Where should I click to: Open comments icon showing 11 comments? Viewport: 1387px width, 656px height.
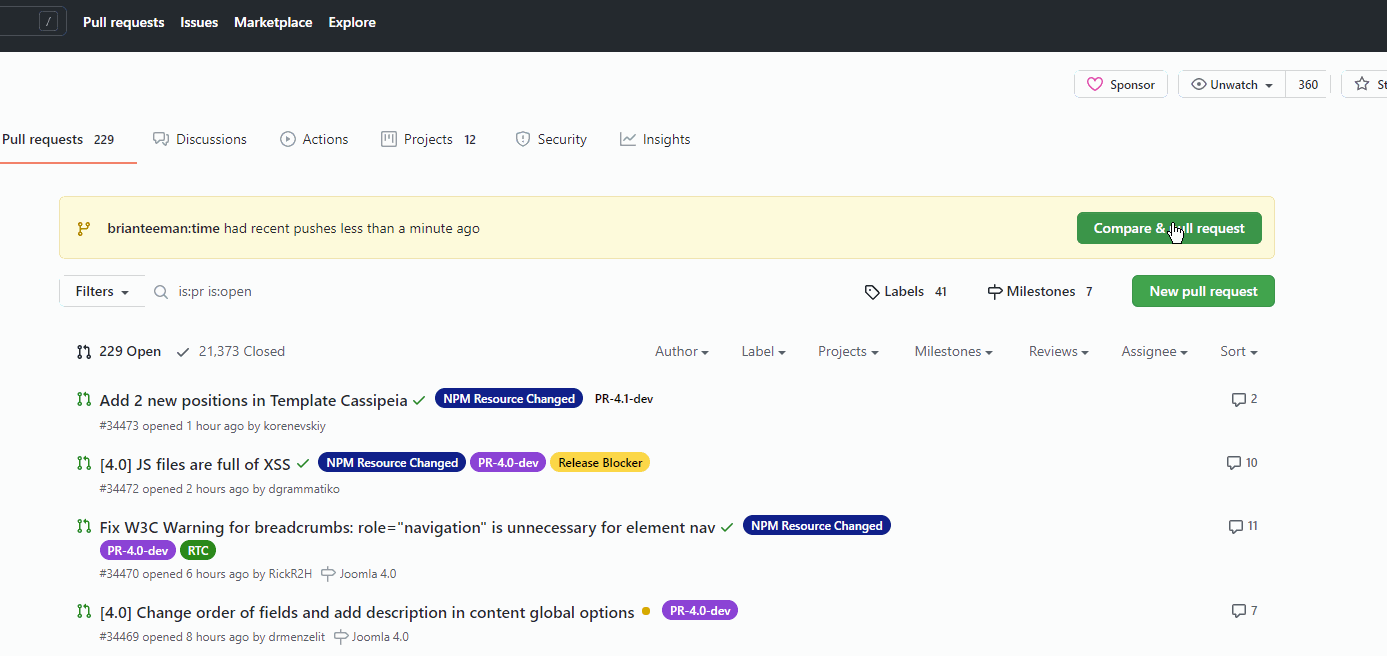coord(1236,526)
